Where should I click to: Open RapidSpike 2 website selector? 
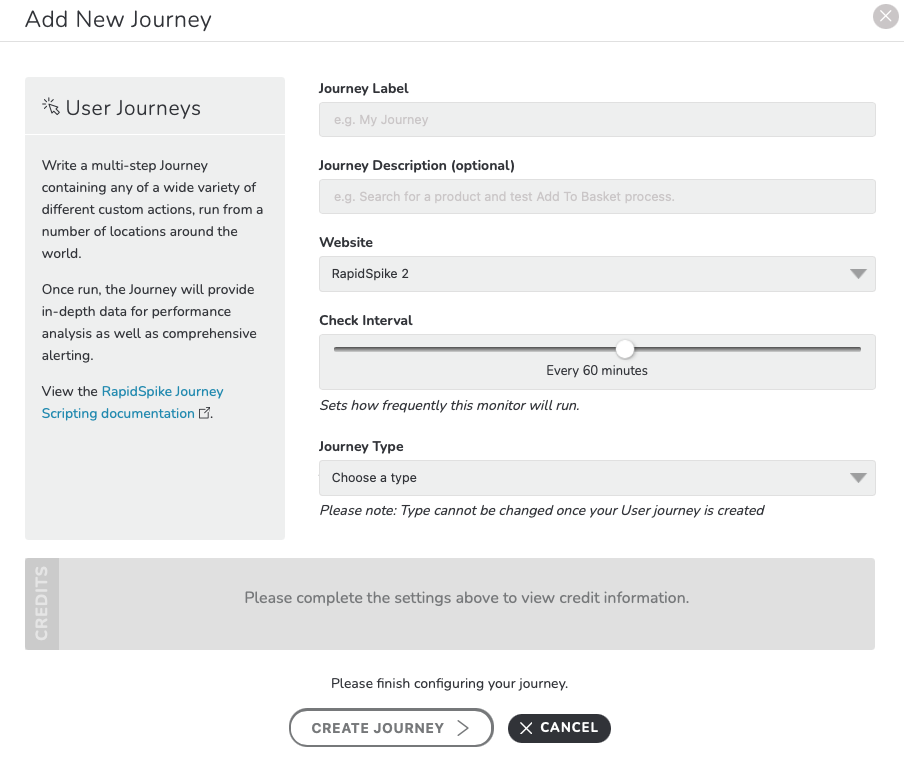(x=597, y=274)
